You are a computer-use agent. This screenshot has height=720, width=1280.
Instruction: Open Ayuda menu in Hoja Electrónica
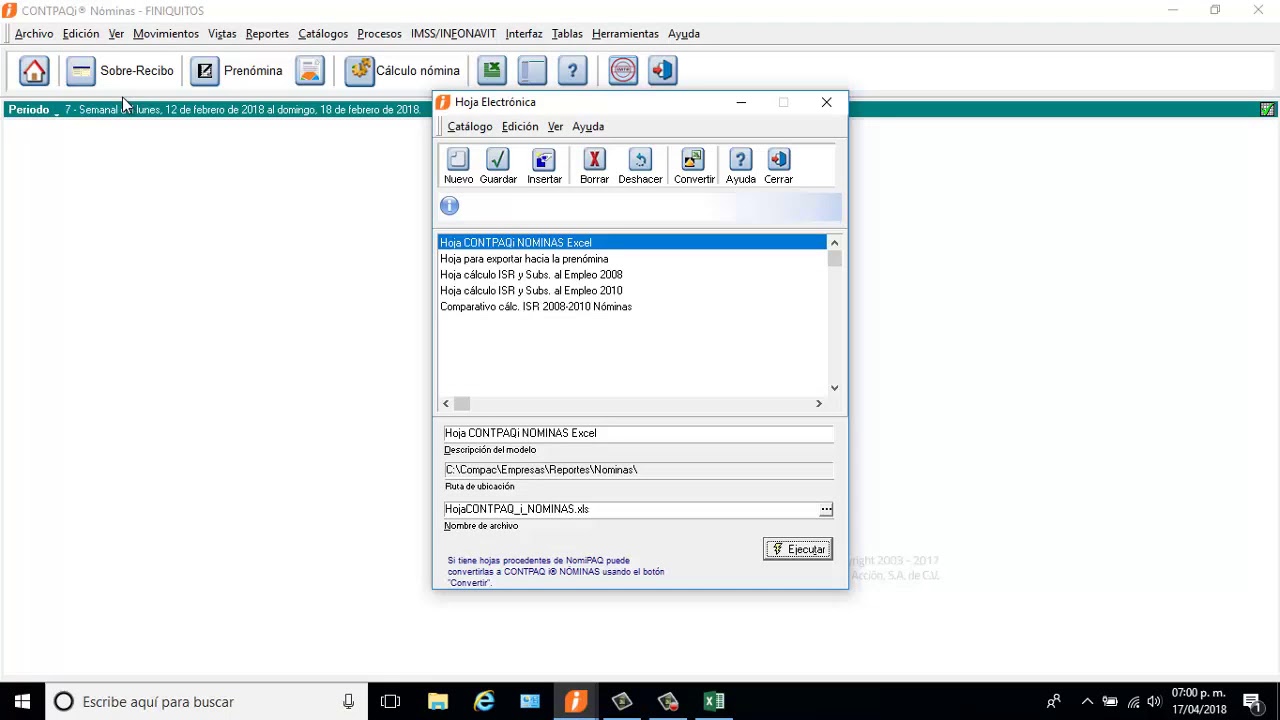tap(588, 127)
